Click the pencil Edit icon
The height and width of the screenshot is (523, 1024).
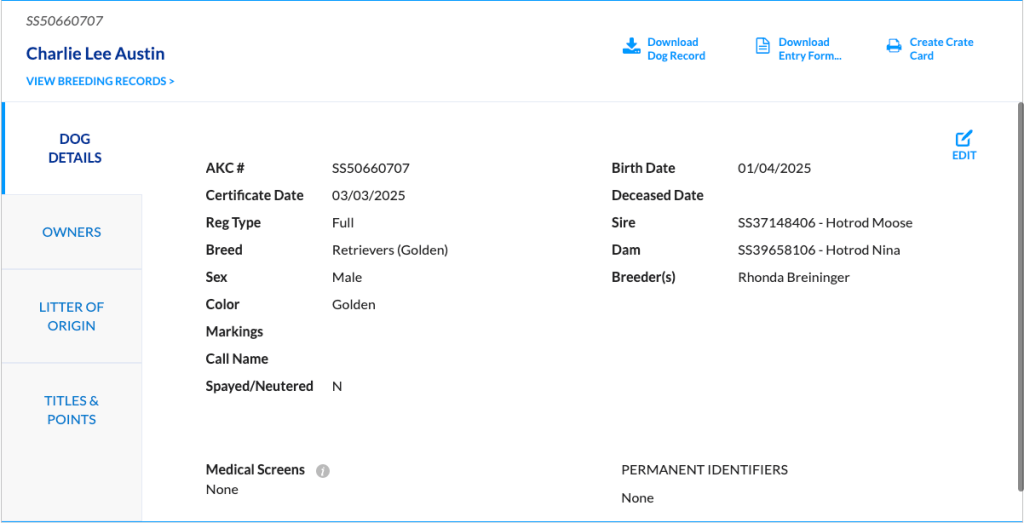pyautogui.click(x=964, y=139)
